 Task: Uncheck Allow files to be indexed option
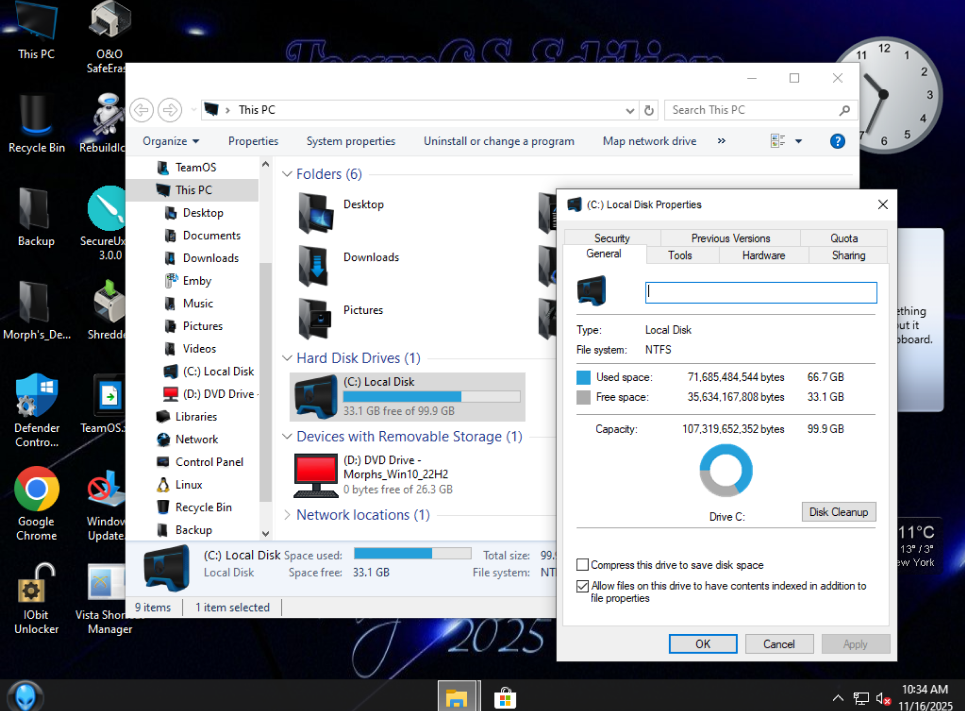click(x=583, y=587)
